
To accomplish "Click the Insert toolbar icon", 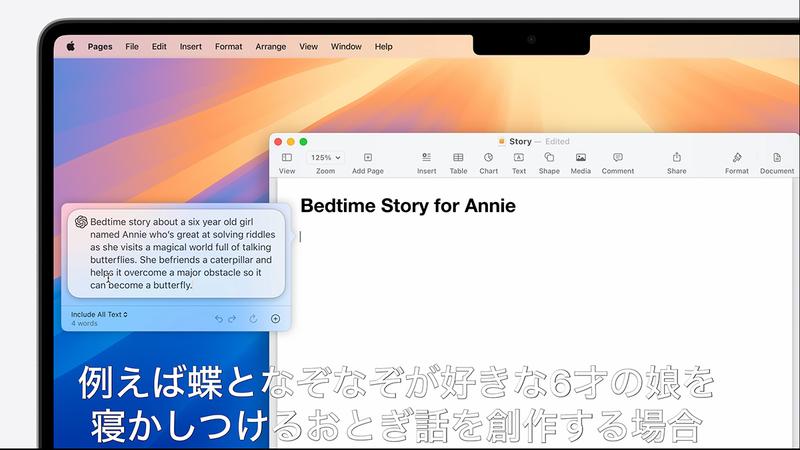I will click(427, 157).
